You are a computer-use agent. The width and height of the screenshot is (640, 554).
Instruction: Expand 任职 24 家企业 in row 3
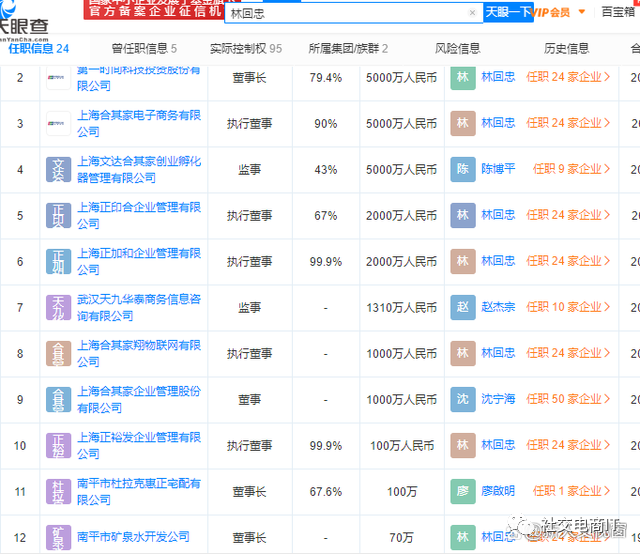click(x=568, y=122)
